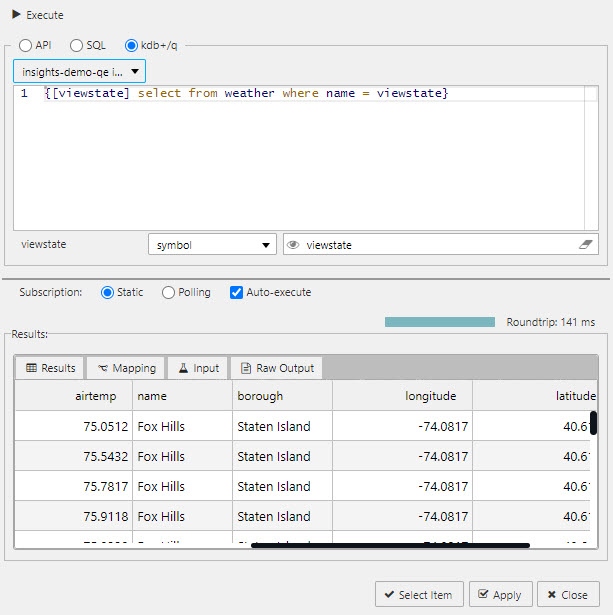Click the checkmark icon on Select Item

click(387, 595)
